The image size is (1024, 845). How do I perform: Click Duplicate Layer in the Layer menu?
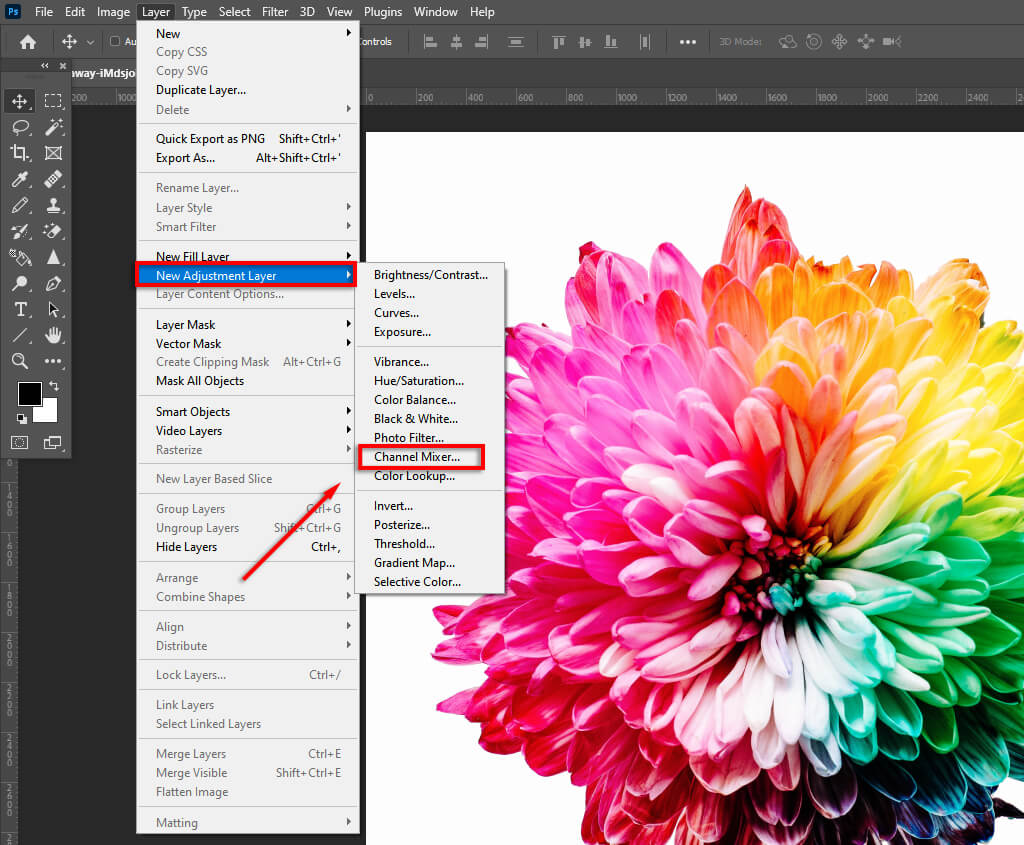[200, 90]
